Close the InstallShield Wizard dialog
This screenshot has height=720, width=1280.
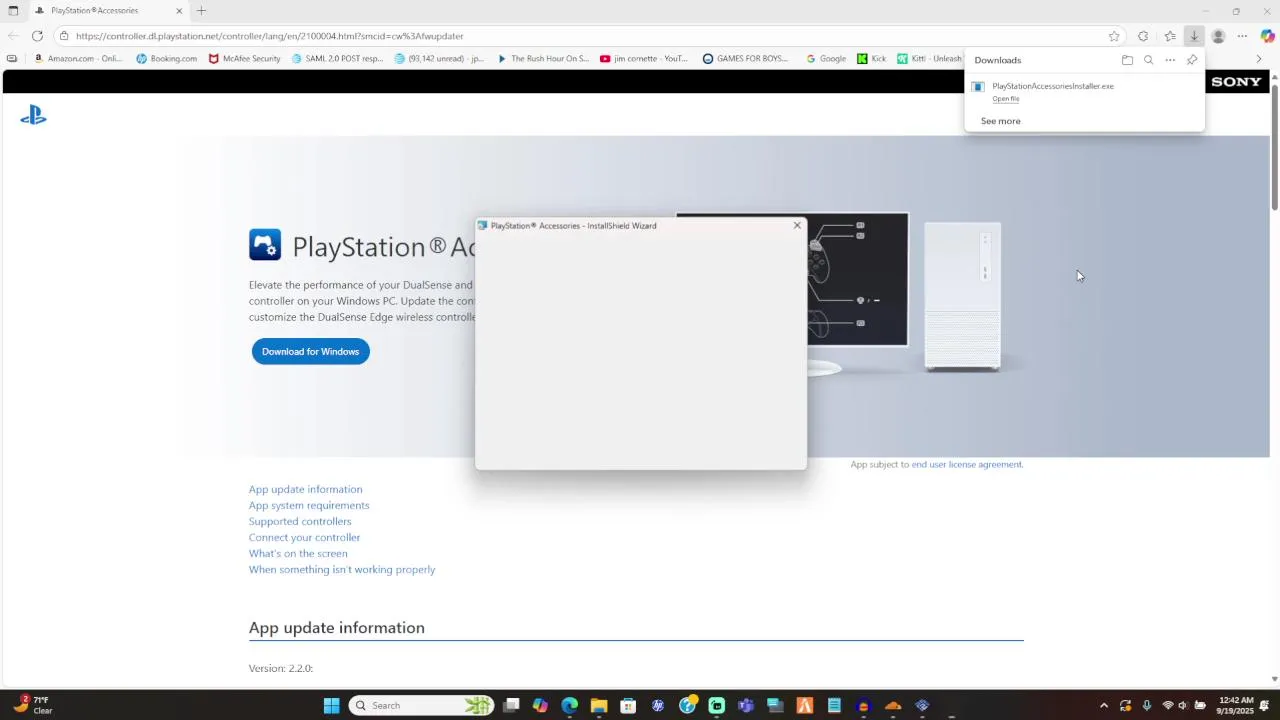pos(797,226)
